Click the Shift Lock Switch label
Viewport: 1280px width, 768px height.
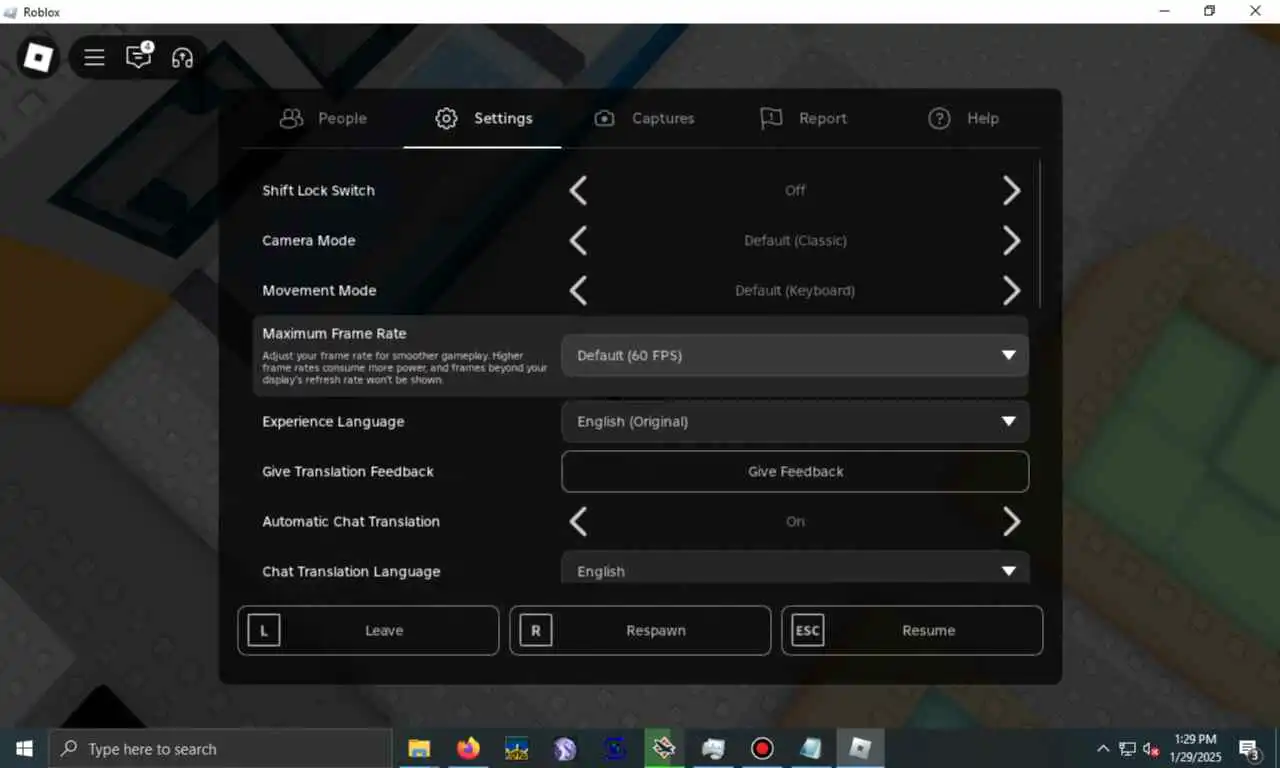[318, 190]
